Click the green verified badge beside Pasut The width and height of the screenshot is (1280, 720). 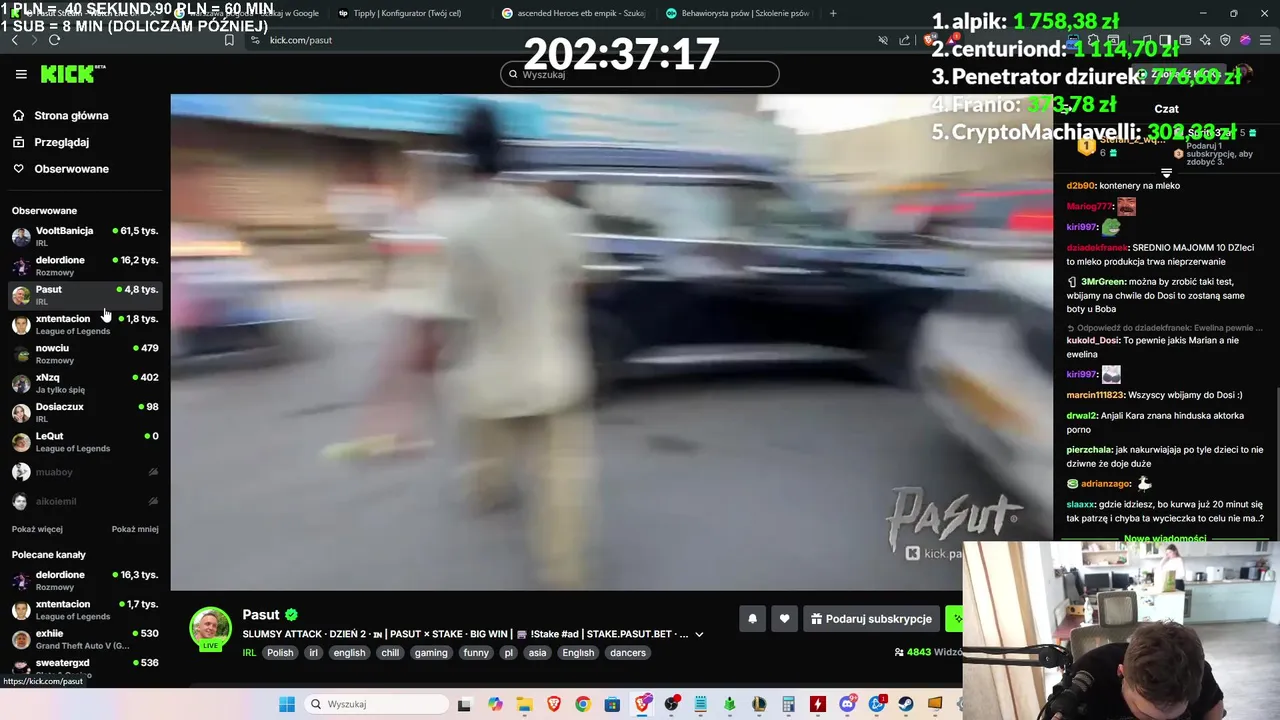(x=291, y=615)
